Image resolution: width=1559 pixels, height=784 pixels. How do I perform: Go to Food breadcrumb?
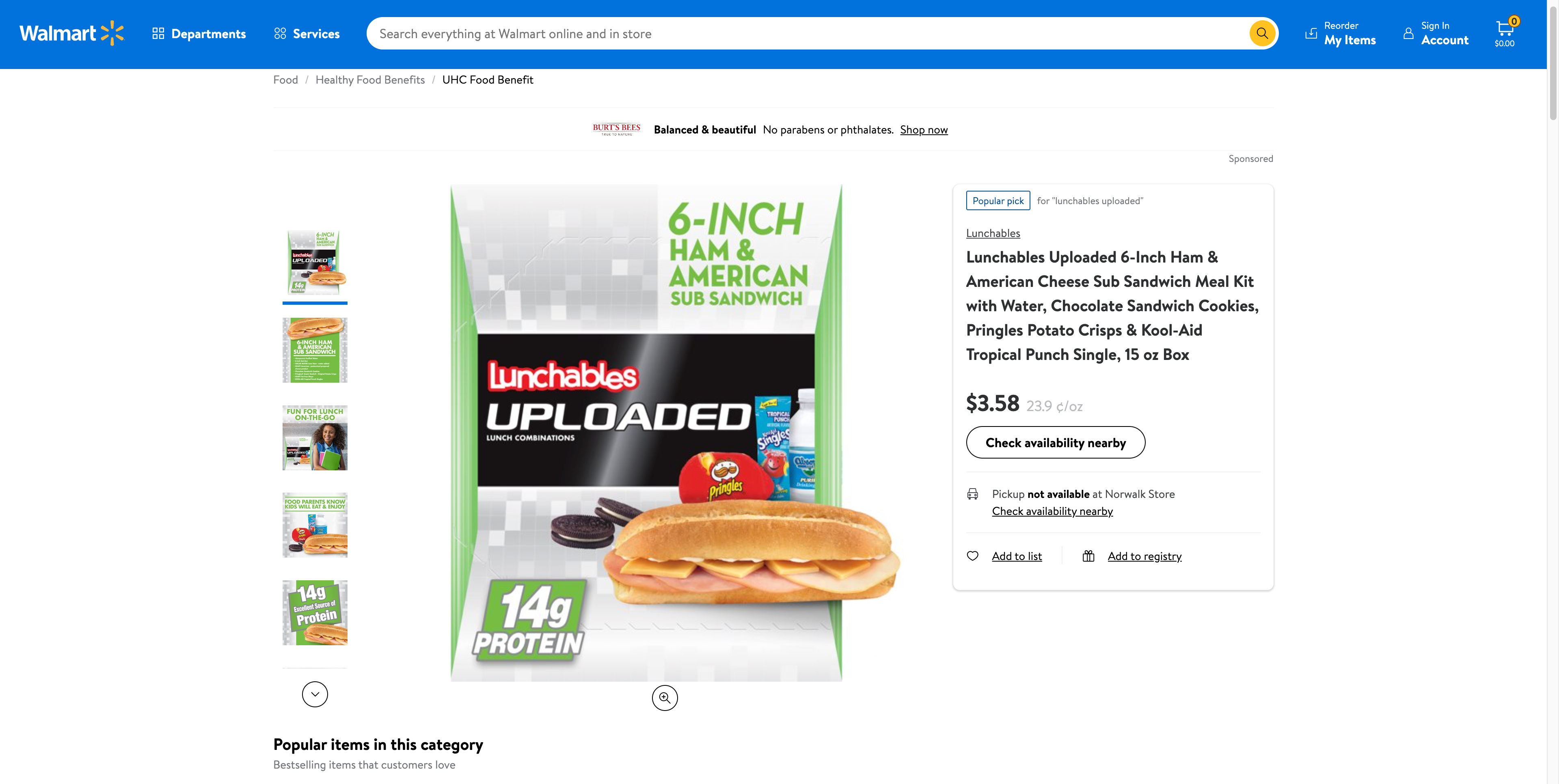pyautogui.click(x=286, y=80)
